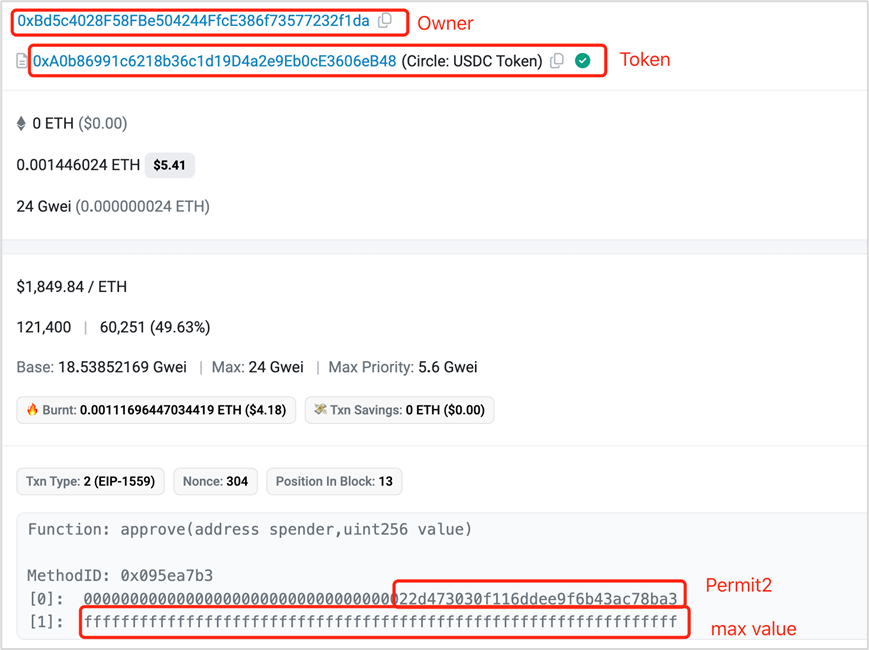
Task: Click the money icon in Txn Savings
Action: (x=320, y=410)
